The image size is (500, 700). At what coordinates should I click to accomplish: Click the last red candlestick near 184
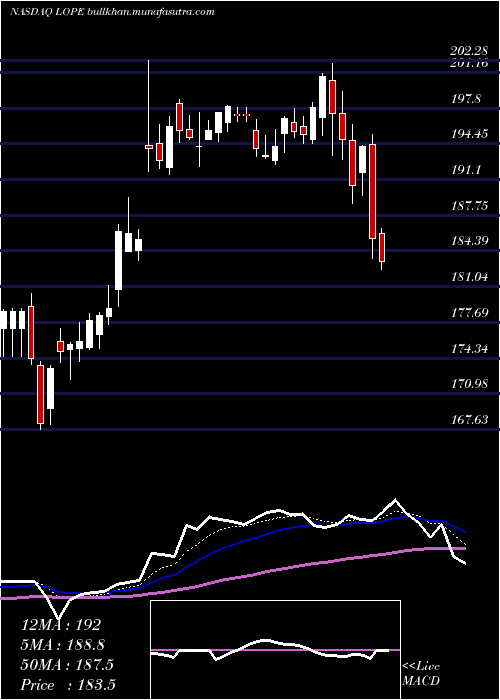[382, 247]
